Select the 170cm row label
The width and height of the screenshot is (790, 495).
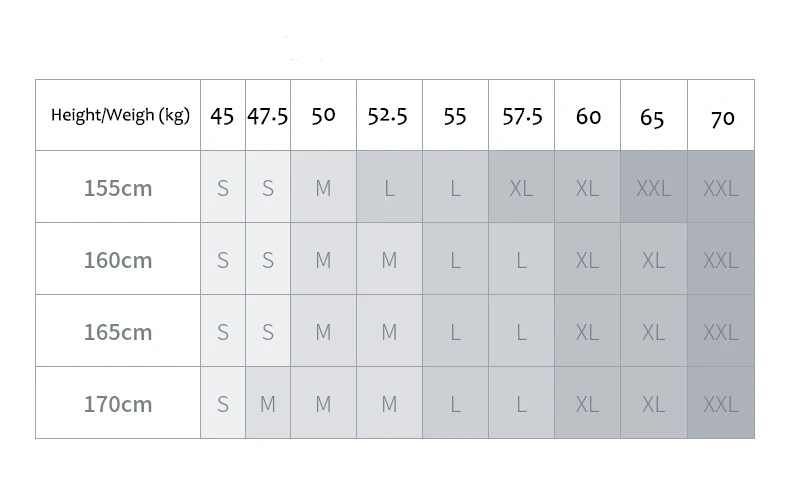[118, 403]
